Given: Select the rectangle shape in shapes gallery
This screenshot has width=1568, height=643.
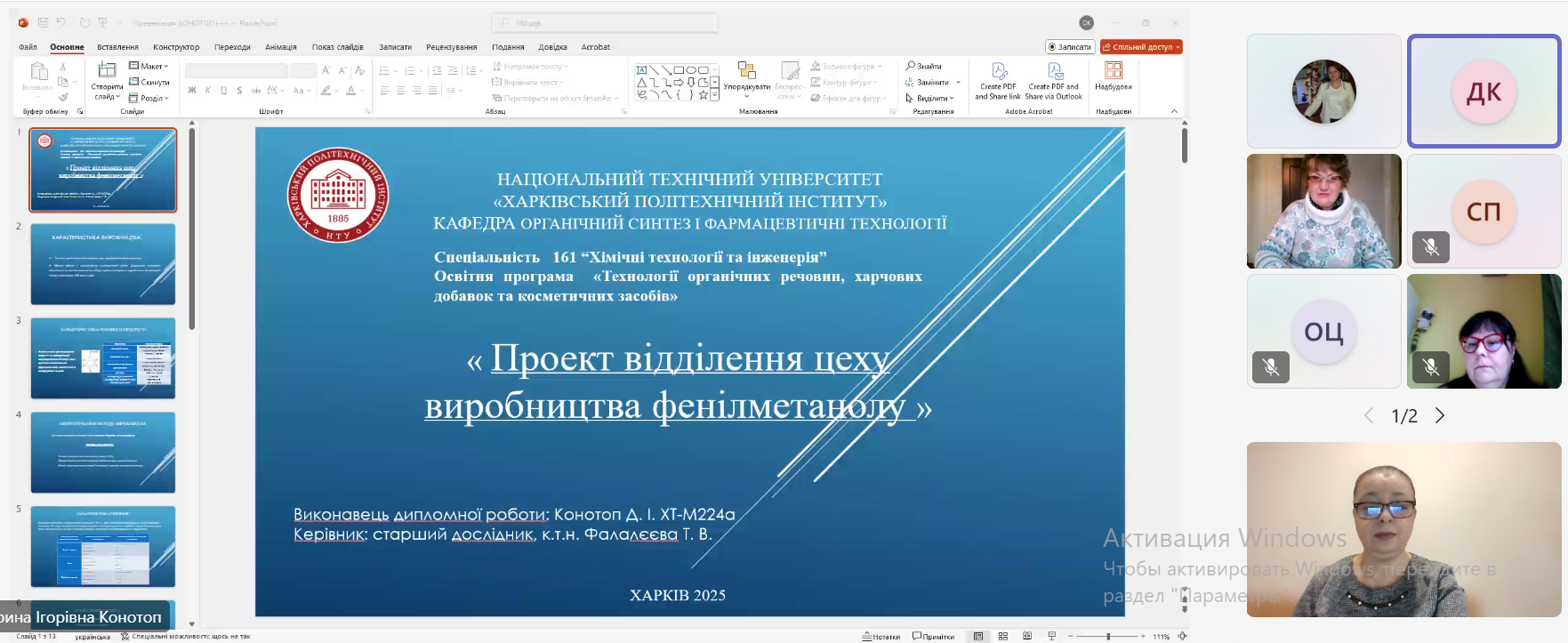Looking at the screenshot, I should [x=679, y=69].
